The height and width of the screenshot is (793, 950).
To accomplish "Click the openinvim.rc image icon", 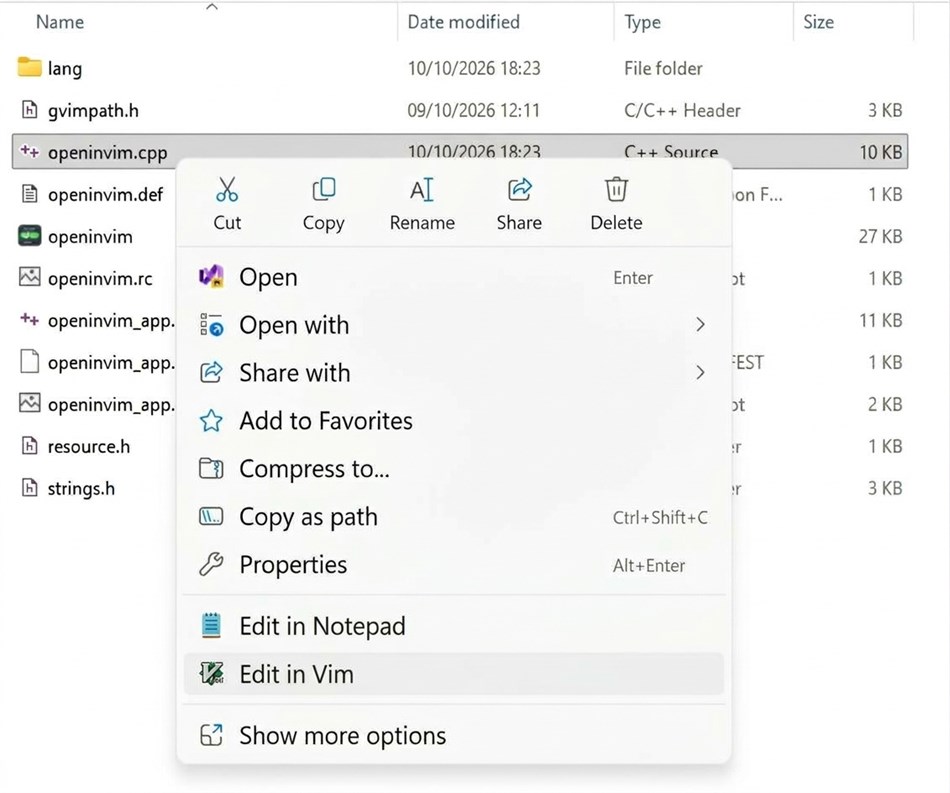I will coord(29,277).
